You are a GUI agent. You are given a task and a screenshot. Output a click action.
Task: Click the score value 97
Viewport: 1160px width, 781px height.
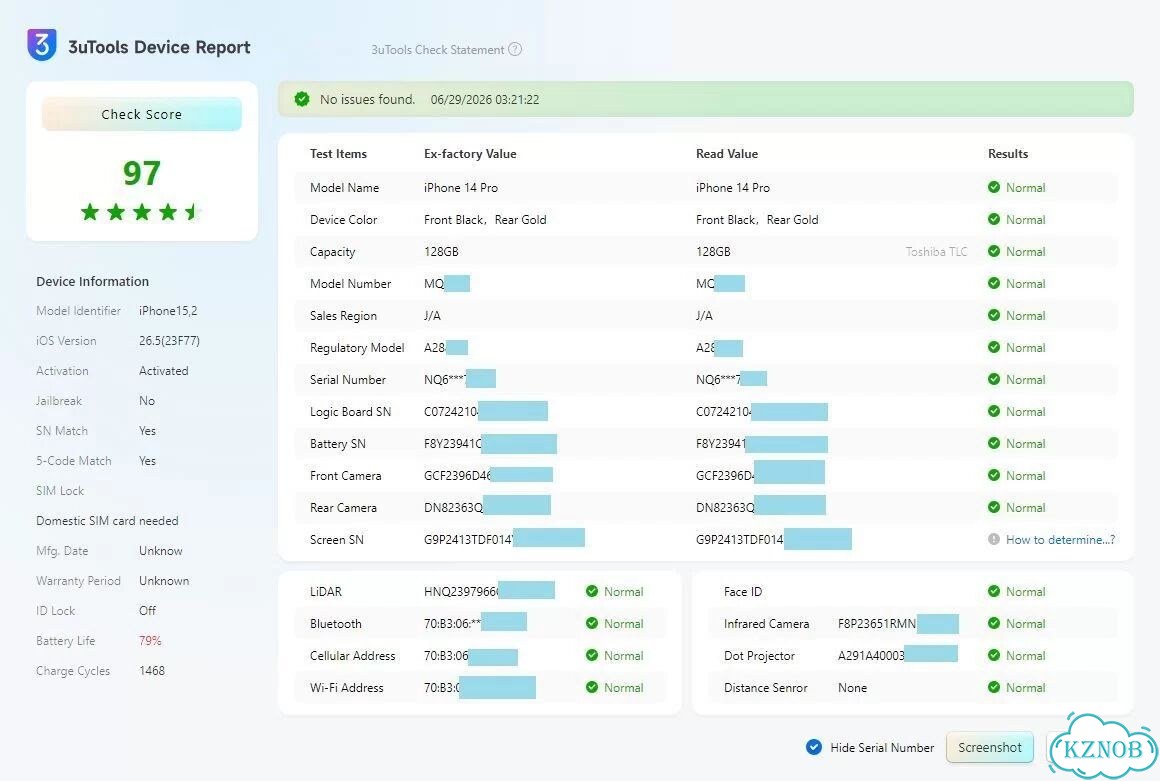tap(141, 173)
